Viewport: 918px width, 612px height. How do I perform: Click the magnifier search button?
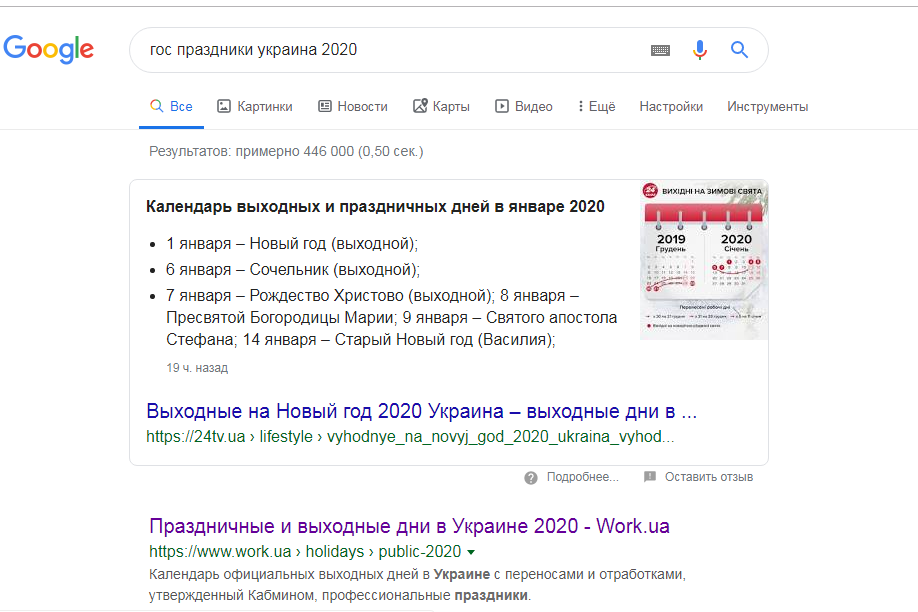739,50
